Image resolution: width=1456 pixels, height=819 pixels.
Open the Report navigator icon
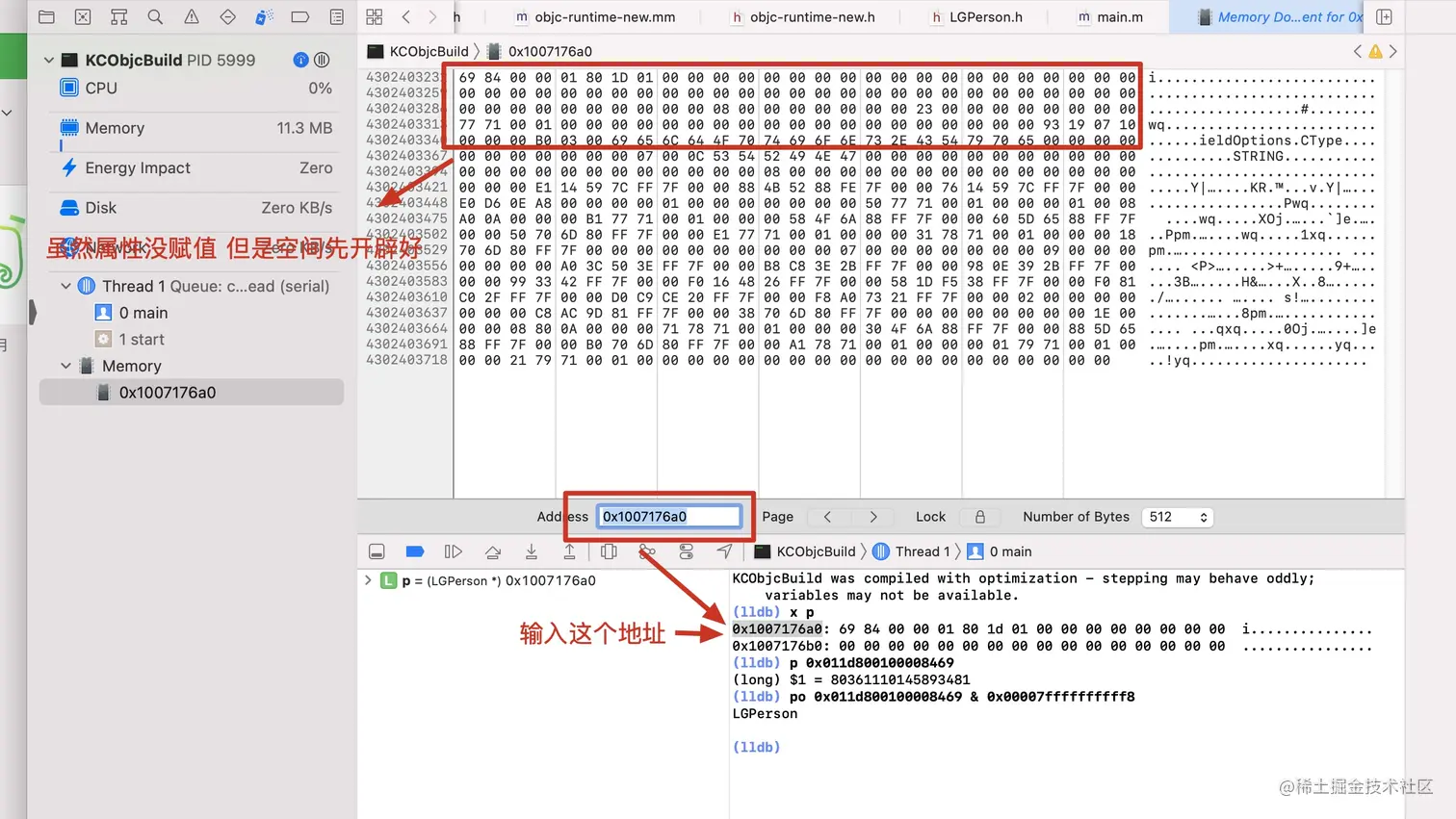pyautogui.click(x=336, y=16)
